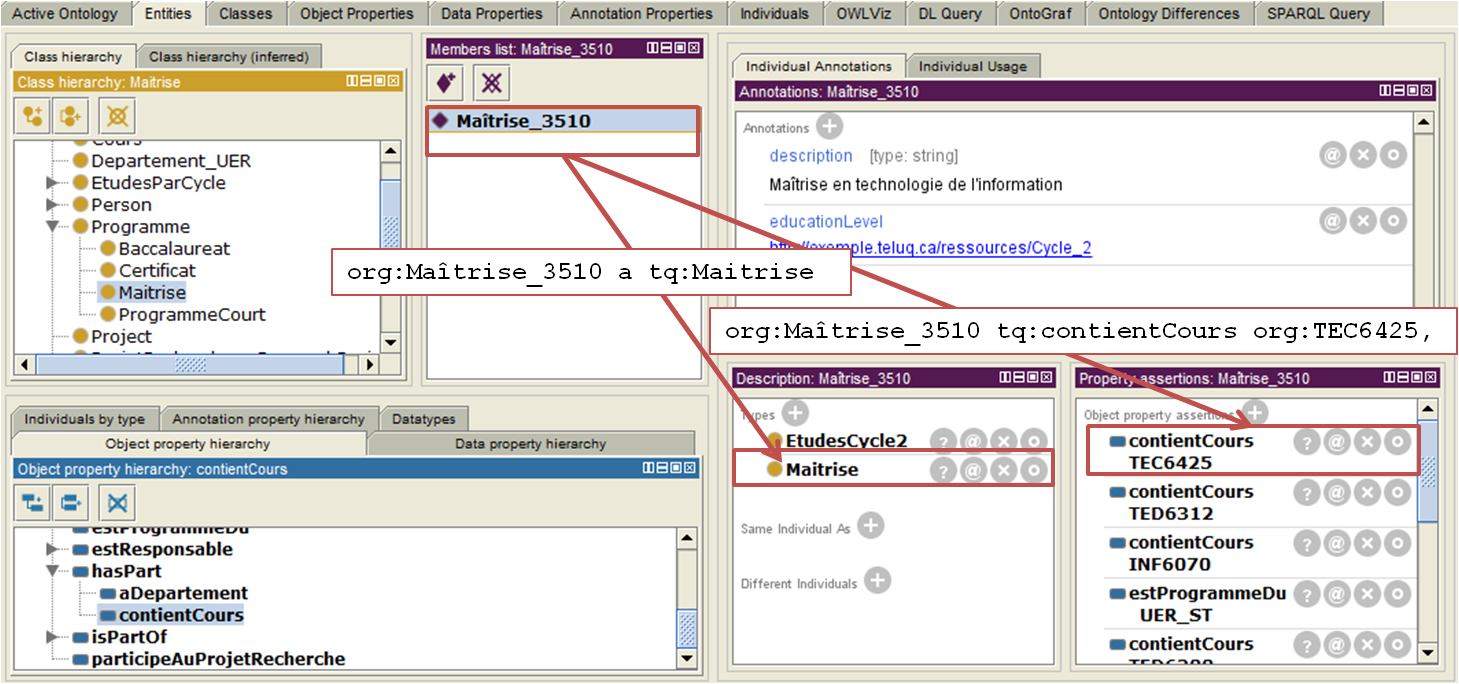The width and height of the screenshot is (1459, 684).
Task: Add a new annotation with the plus icon
Action: click(x=829, y=127)
